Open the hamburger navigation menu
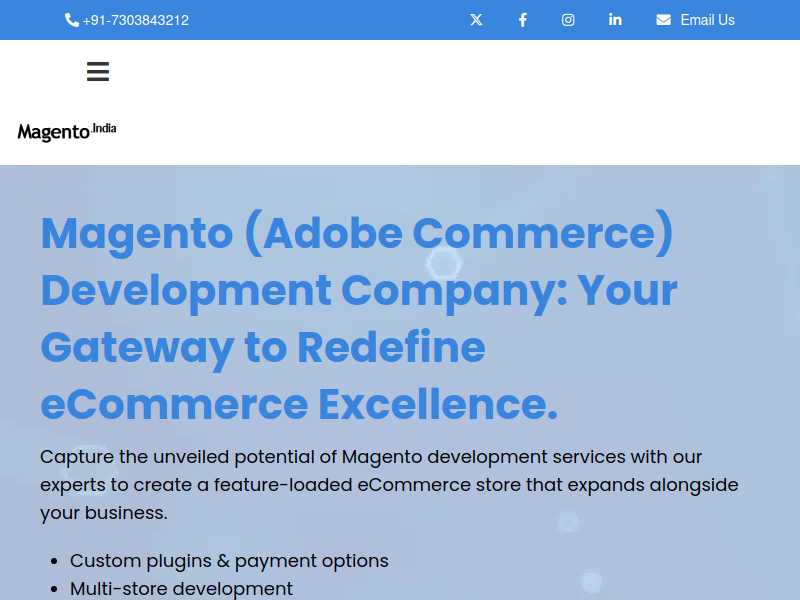 (97, 71)
